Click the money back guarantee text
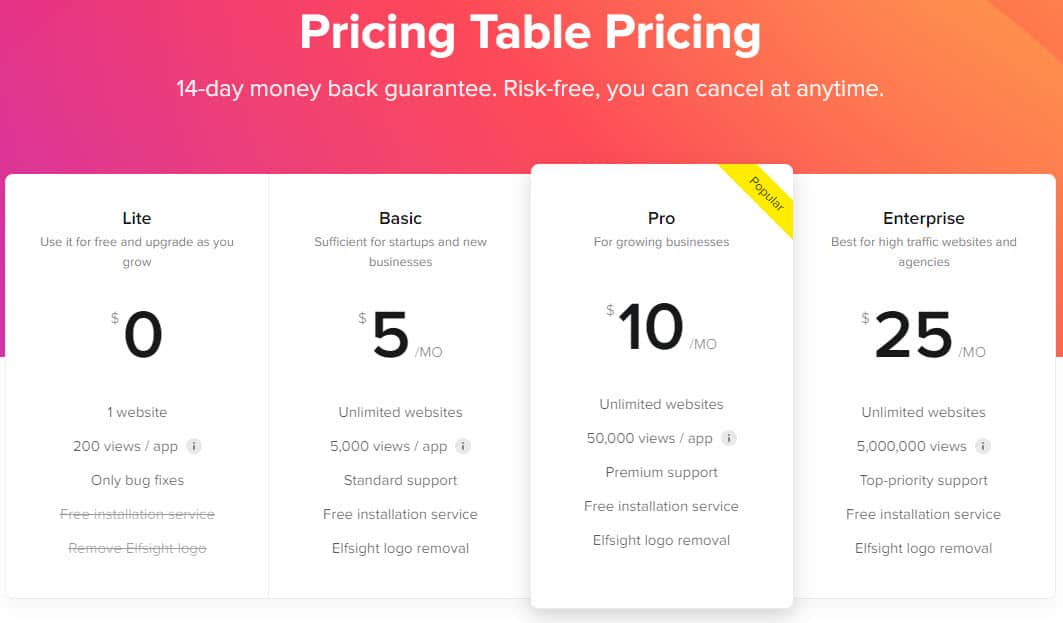The width and height of the screenshot is (1063, 623). 531,88
